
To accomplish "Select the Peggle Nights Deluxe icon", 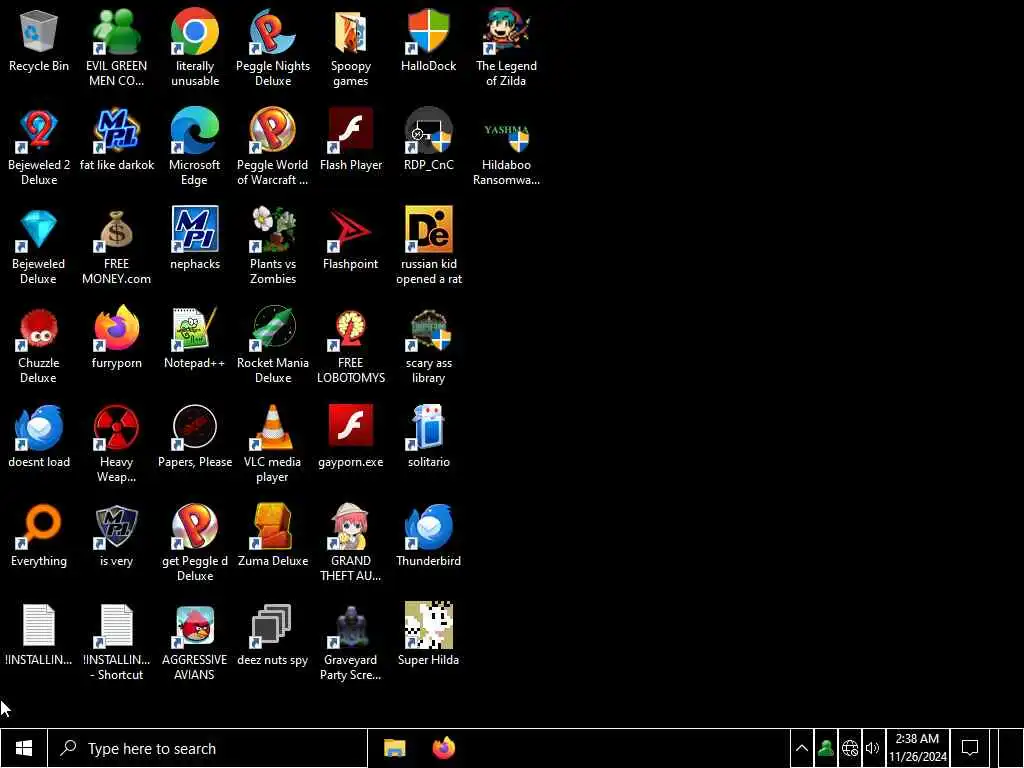I will pos(272,32).
